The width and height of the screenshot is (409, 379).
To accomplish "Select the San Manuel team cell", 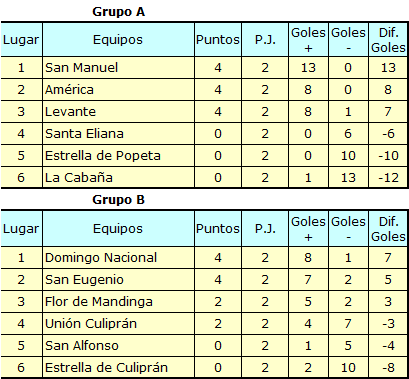I will coord(118,68).
